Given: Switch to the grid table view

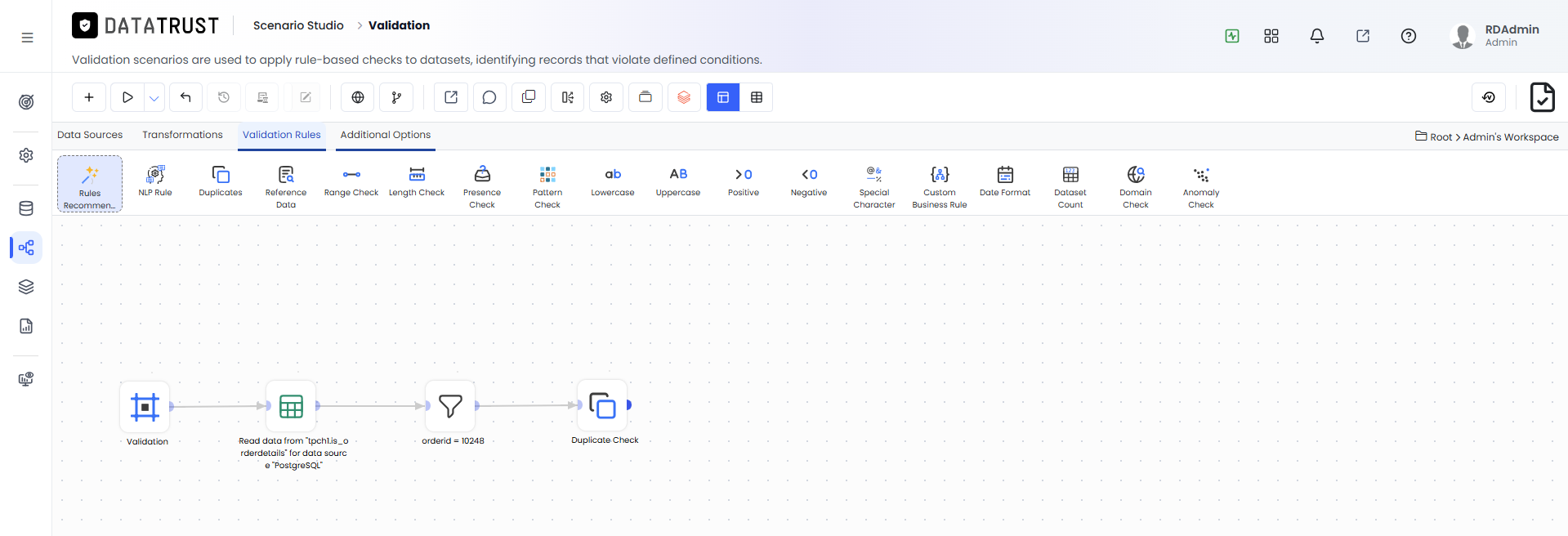Looking at the screenshot, I should pyautogui.click(x=757, y=97).
